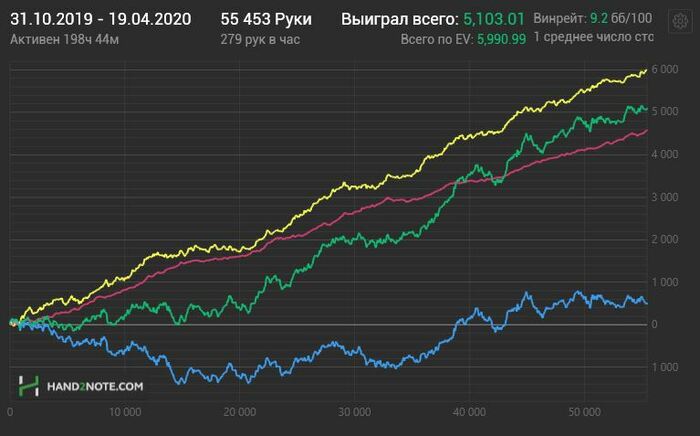Click the '55 453 Руки' hands count

266,19
